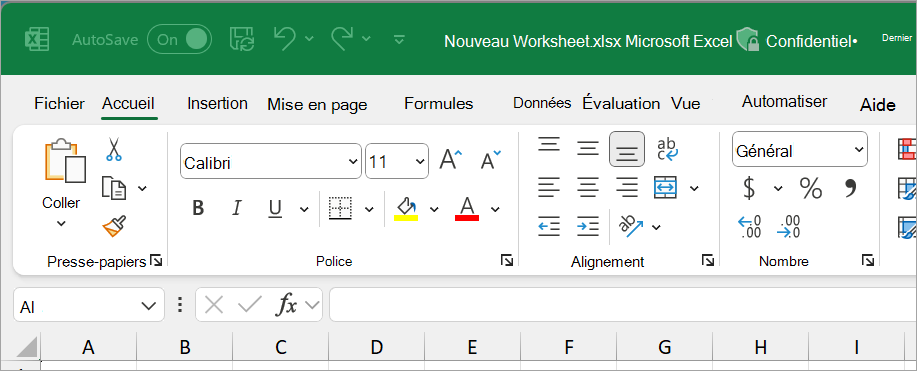The image size is (917, 371).
Task: Open the Undo history dropdown arrow
Action: (309, 39)
